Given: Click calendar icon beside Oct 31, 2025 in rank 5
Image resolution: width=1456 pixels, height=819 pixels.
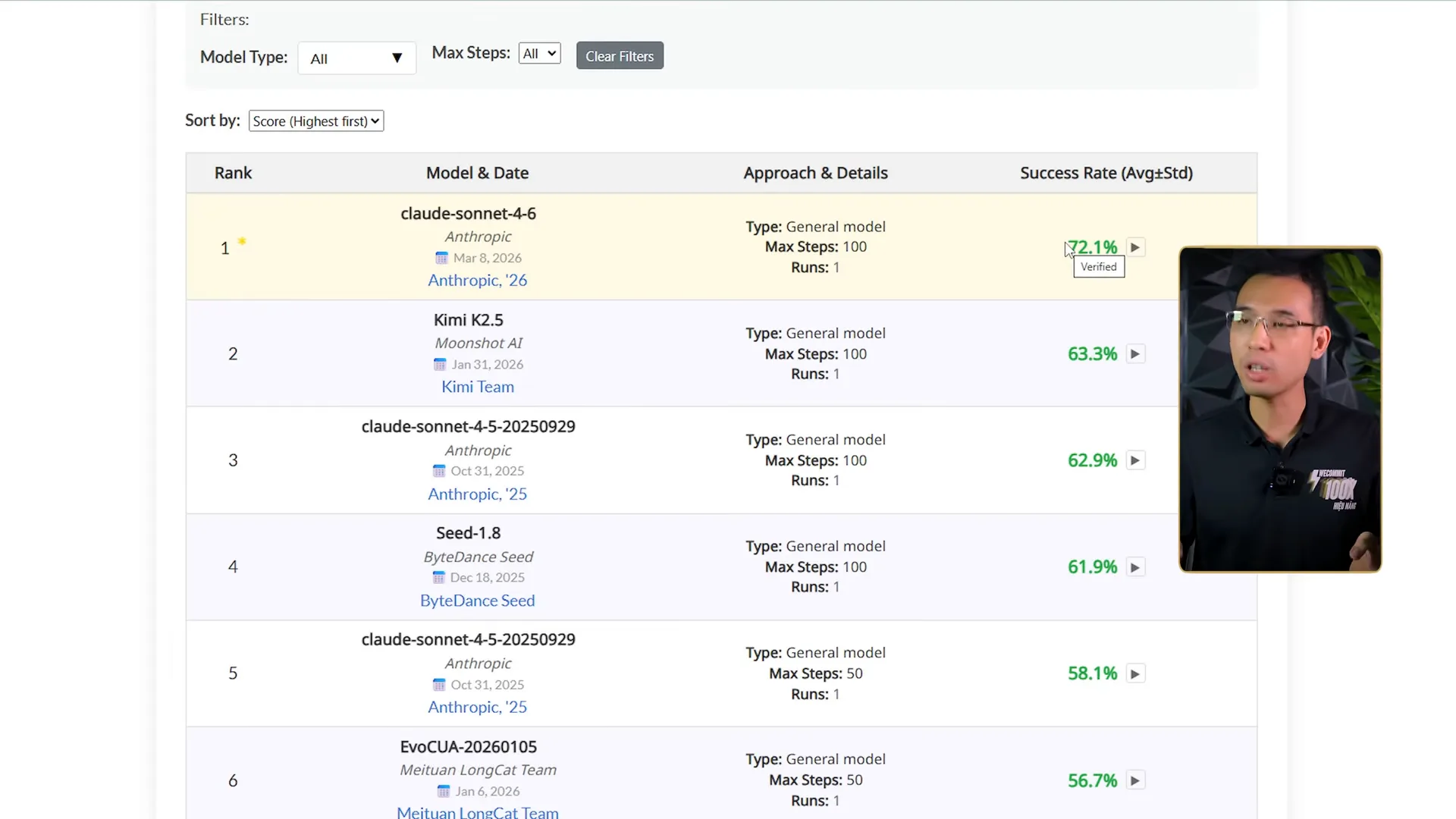Looking at the screenshot, I should click(x=439, y=685).
